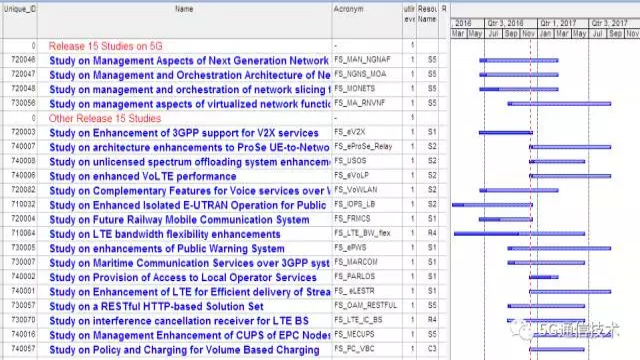The image size is (640, 360).
Task: Open 'Study on interference cancellation receiver for LTE BS'
Action: [x=179, y=321]
